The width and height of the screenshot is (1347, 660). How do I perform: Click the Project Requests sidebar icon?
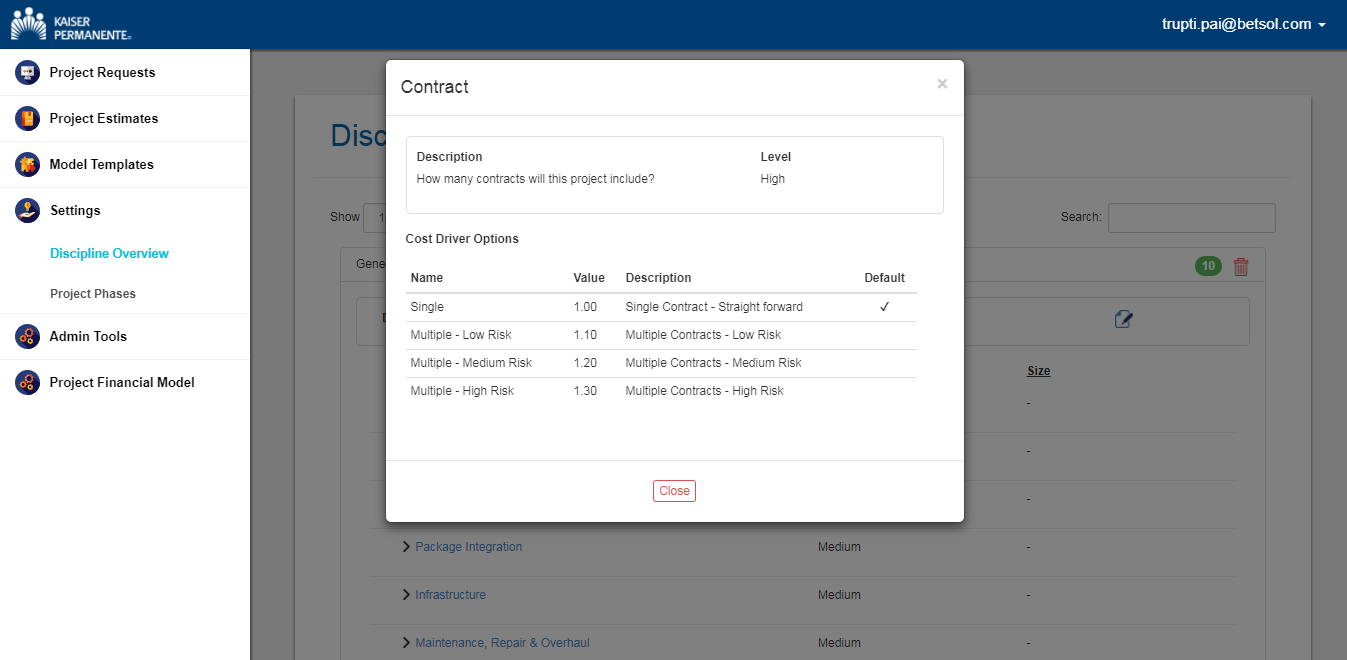[x=27, y=73]
